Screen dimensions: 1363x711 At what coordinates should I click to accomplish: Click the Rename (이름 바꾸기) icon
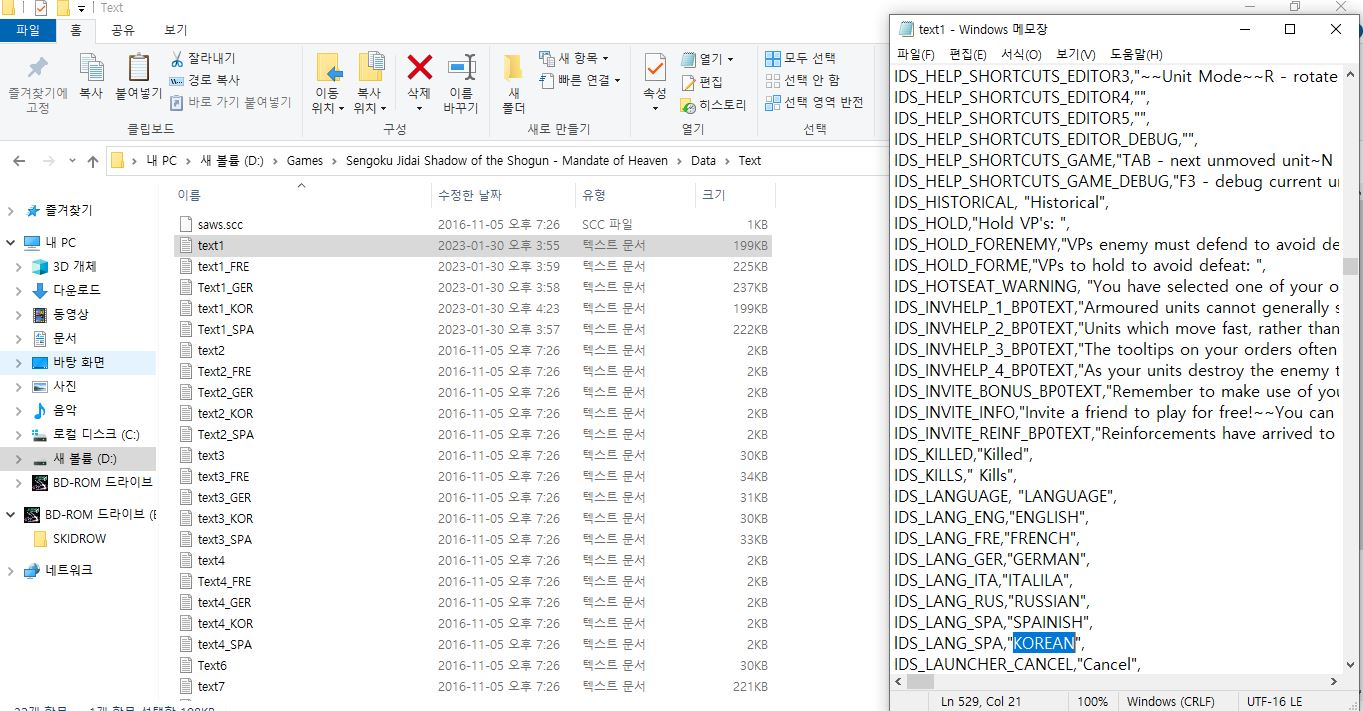tap(461, 68)
